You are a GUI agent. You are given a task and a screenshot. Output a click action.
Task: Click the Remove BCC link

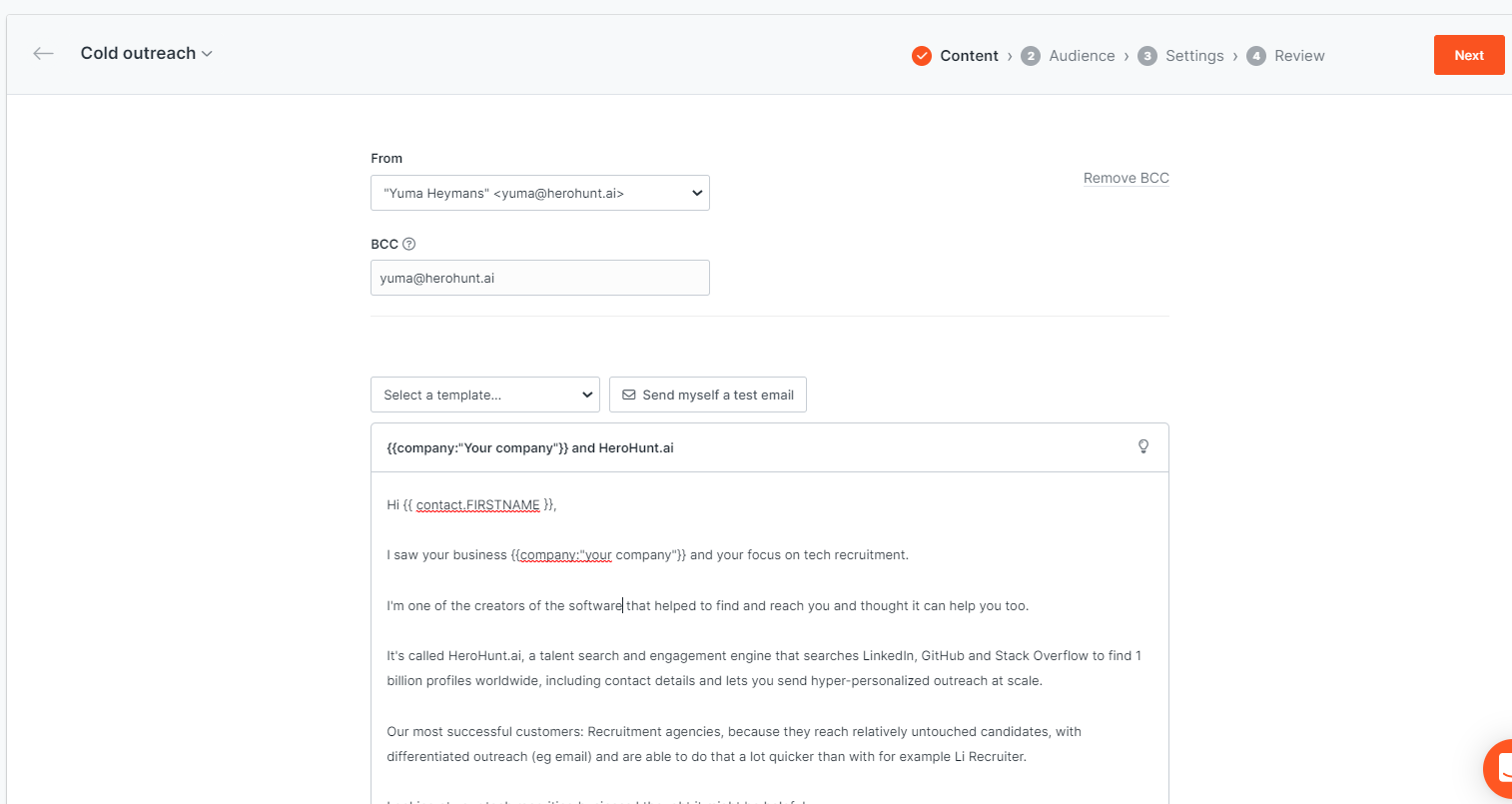[1126, 178]
